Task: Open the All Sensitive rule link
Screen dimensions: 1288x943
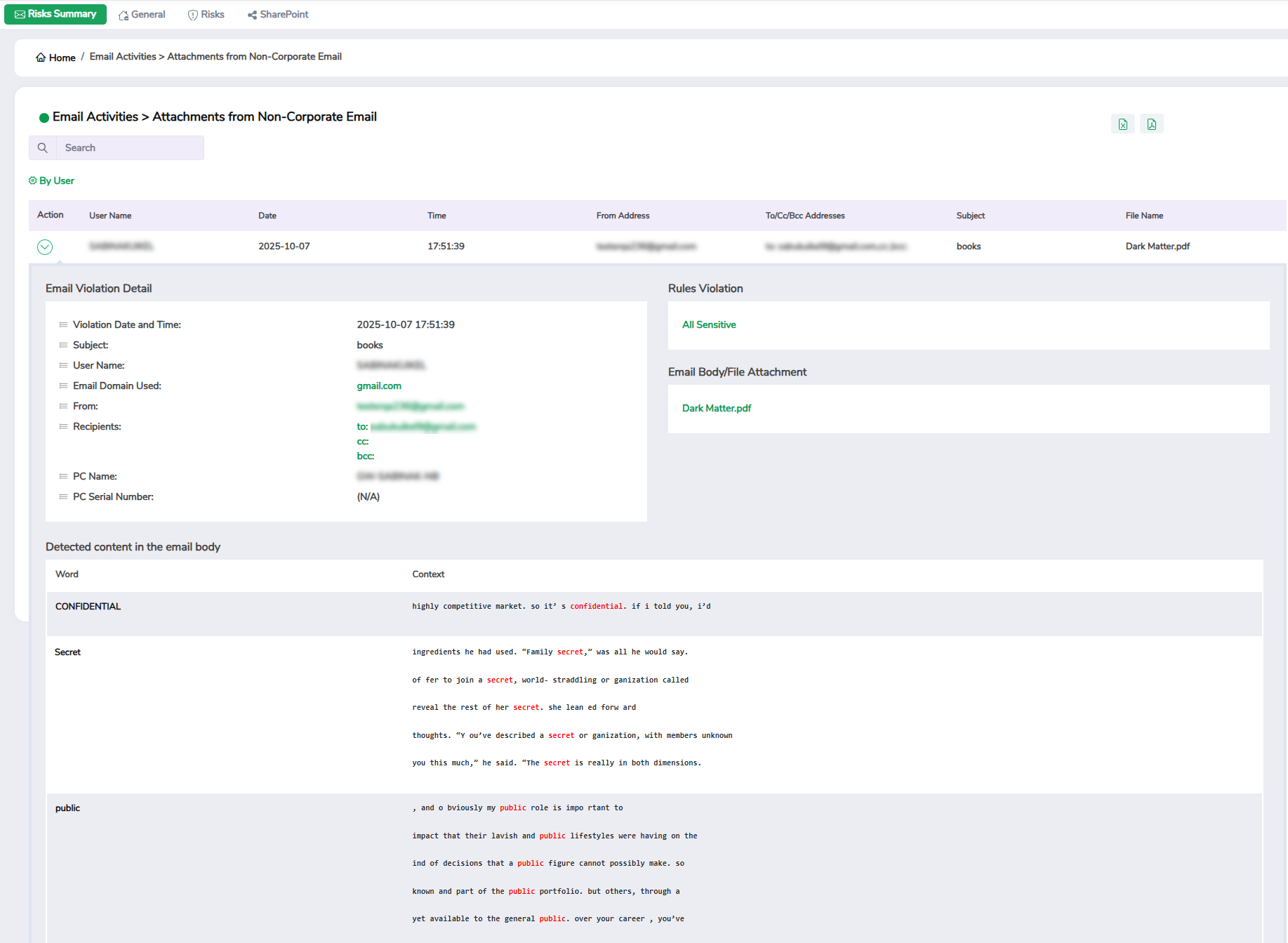Action: pos(709,324)
